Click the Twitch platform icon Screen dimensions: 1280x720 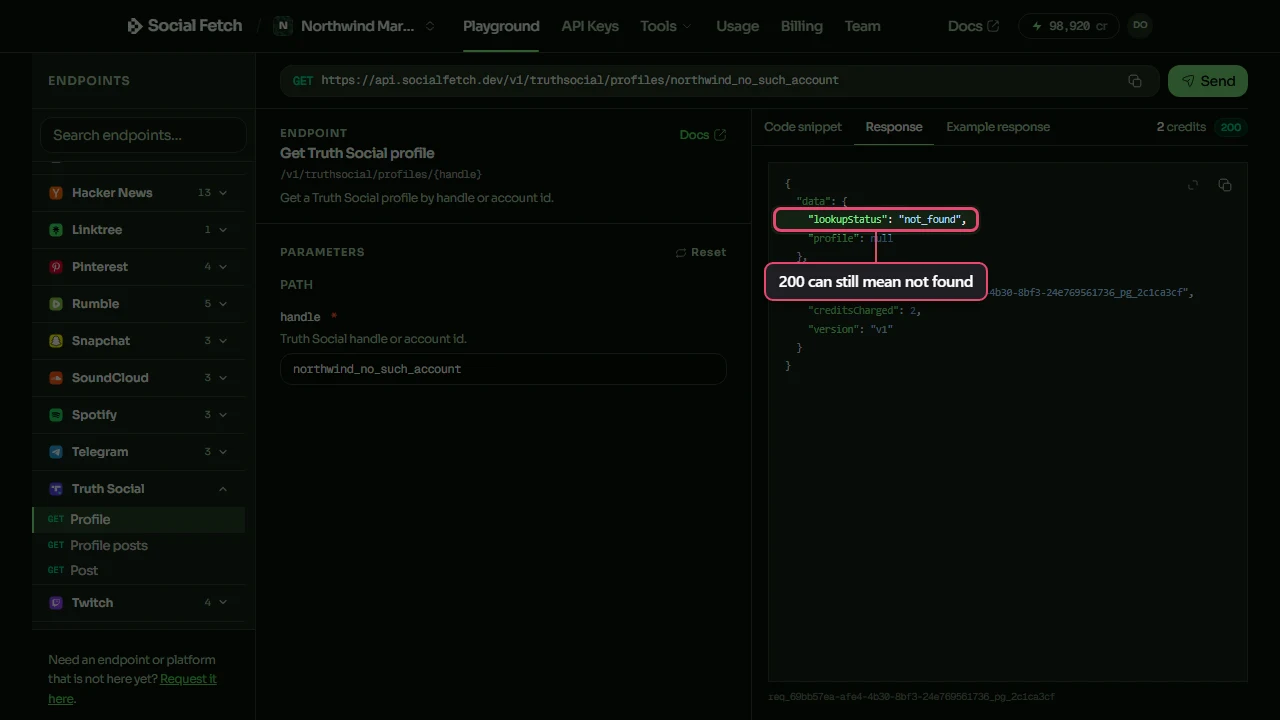click(x=56, y=603)
